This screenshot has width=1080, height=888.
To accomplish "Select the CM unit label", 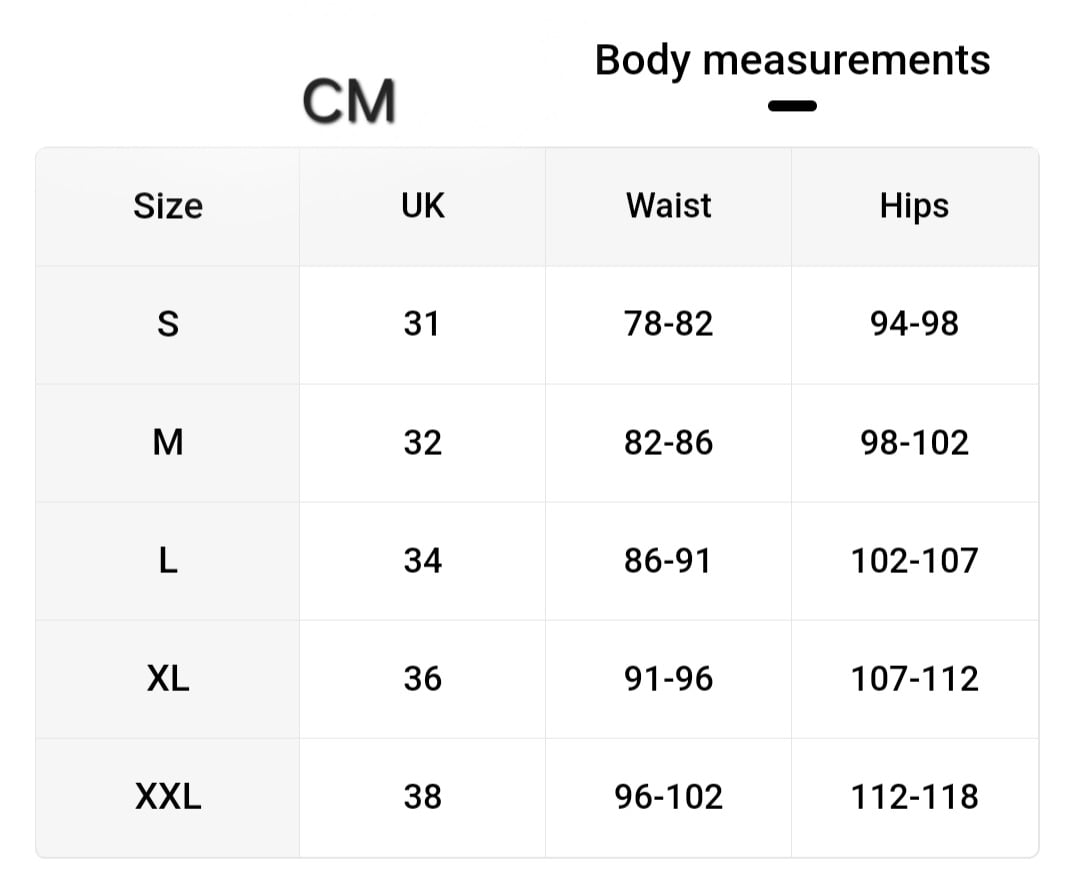I will pos(349,102).
